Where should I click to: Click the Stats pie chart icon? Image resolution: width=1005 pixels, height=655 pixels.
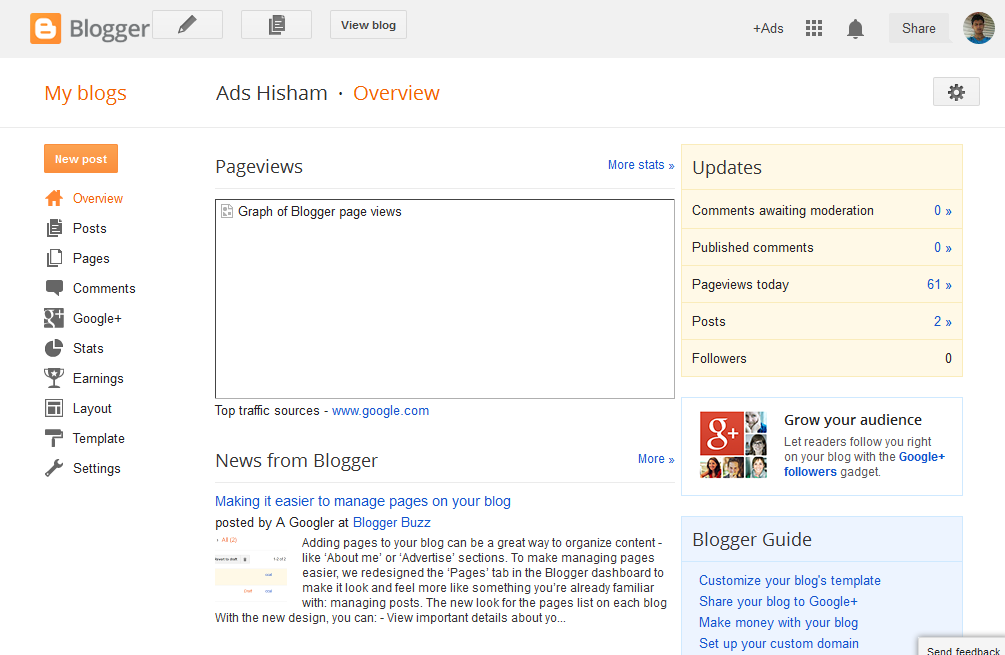pos(54,348)
